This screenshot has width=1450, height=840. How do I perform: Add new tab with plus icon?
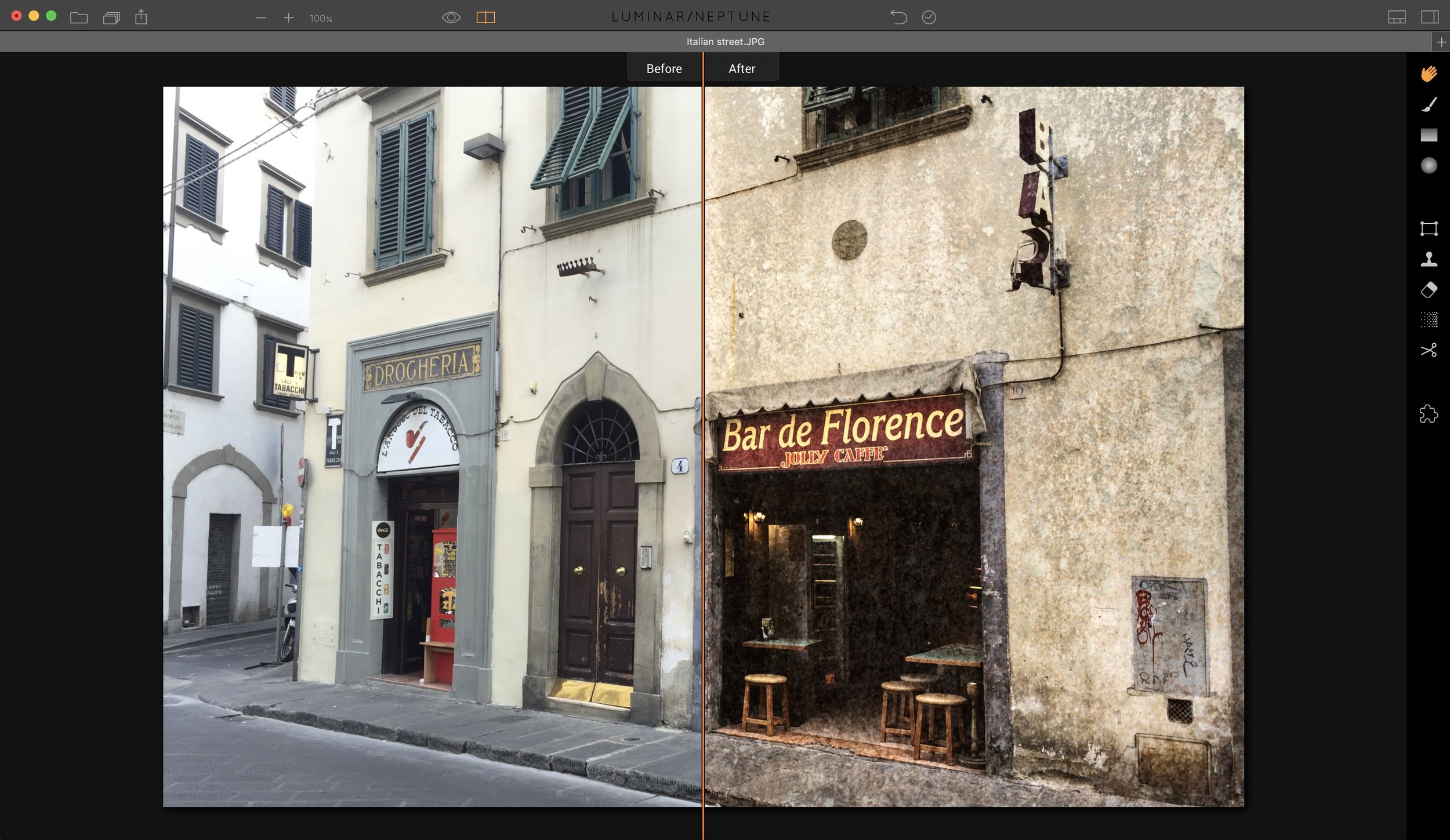click(x=1441, y=42)
